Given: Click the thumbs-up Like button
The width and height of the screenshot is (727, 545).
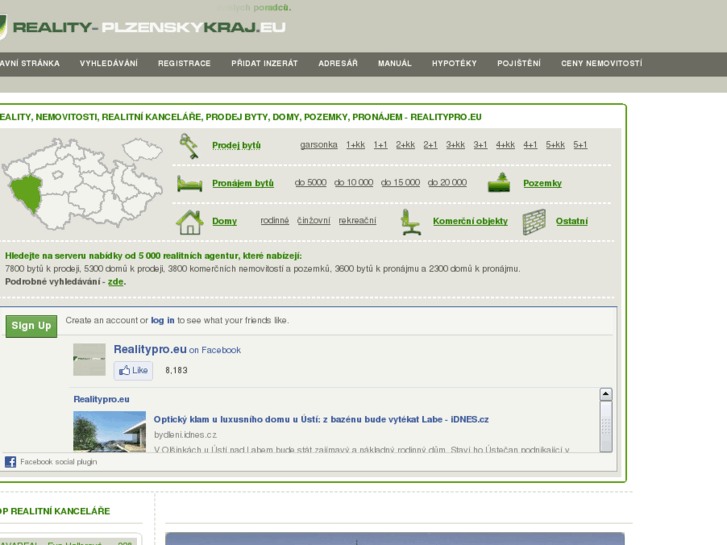Looking at the screenshot, I should pyautogui.click(x=133, y=371).
